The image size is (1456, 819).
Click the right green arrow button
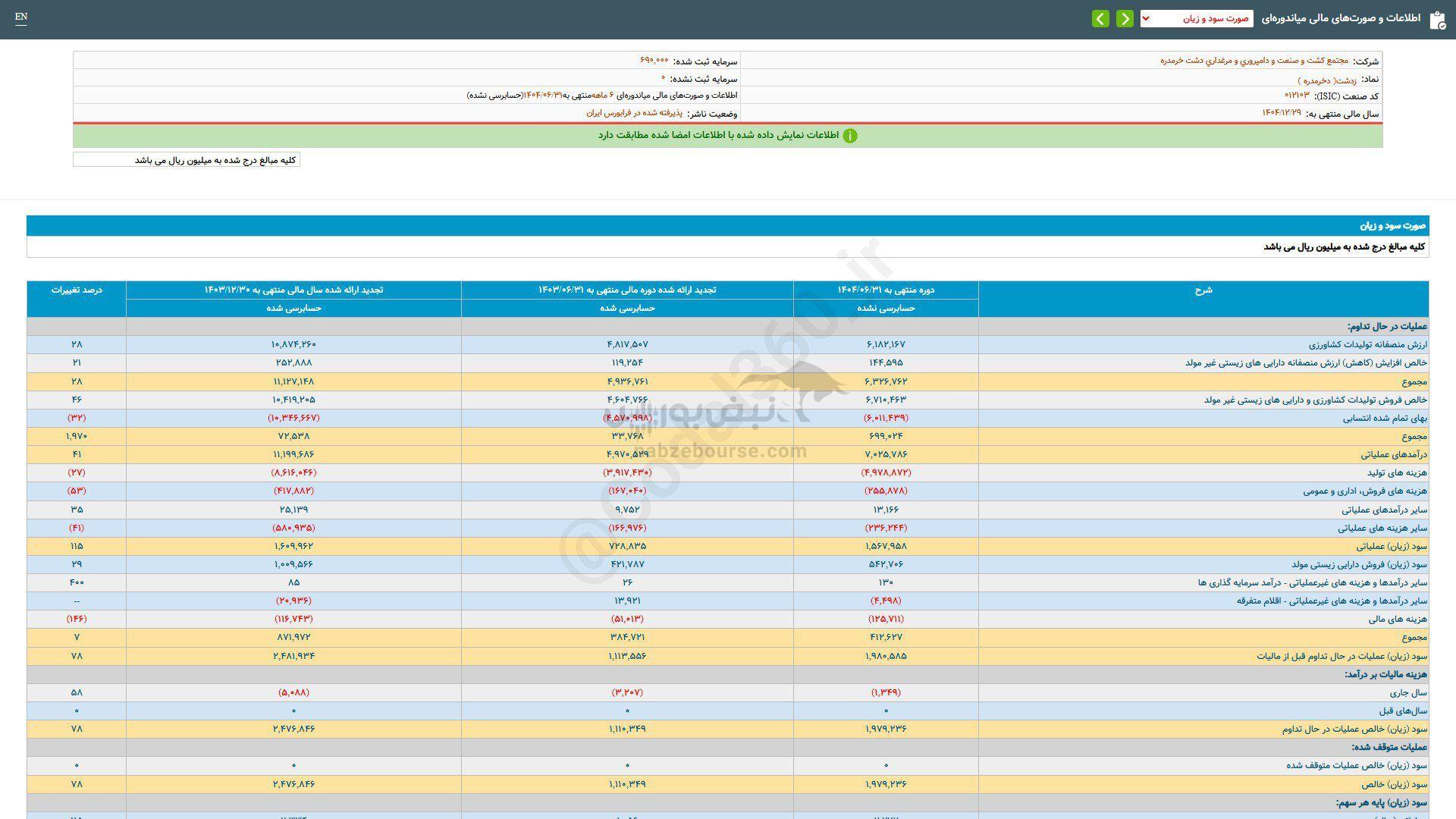click(1125, 18)
